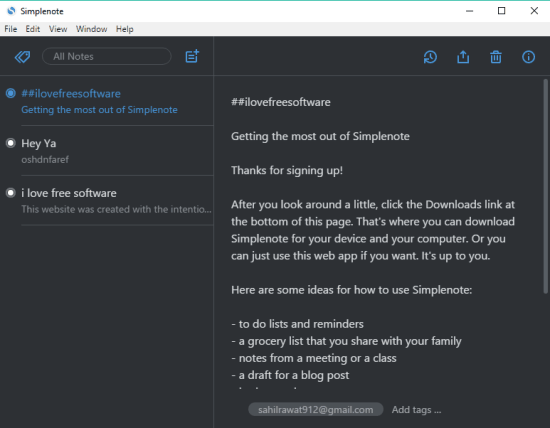Open the Help menu
Viewport: 550px width, 428px height.
[x=125, y=29]
